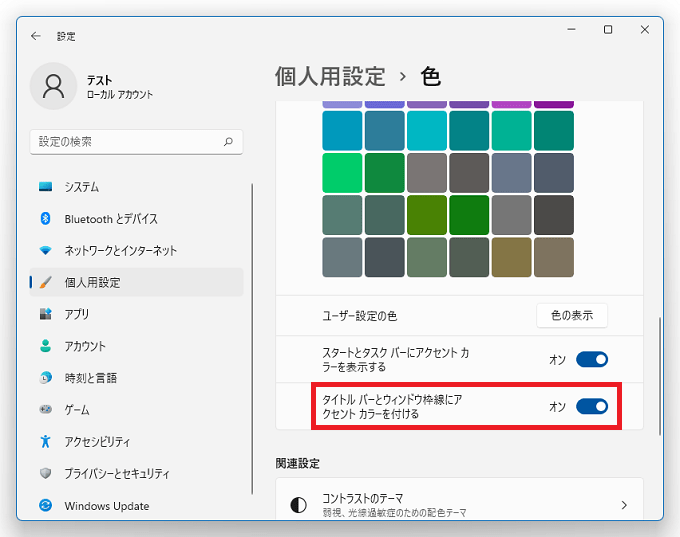Screen dimensions: 680x537
Task: Click the search magnifier icon
Action: [228, 141]
